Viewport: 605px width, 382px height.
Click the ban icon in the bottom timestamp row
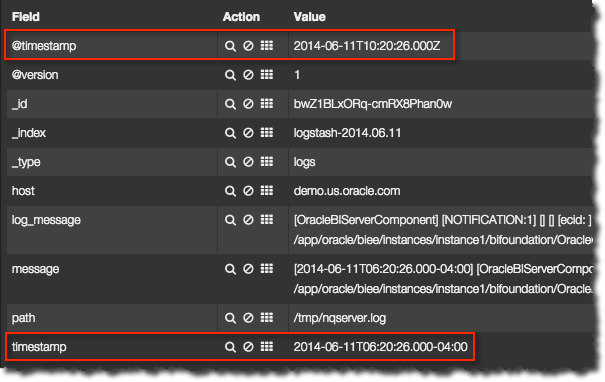coord(248,347)
